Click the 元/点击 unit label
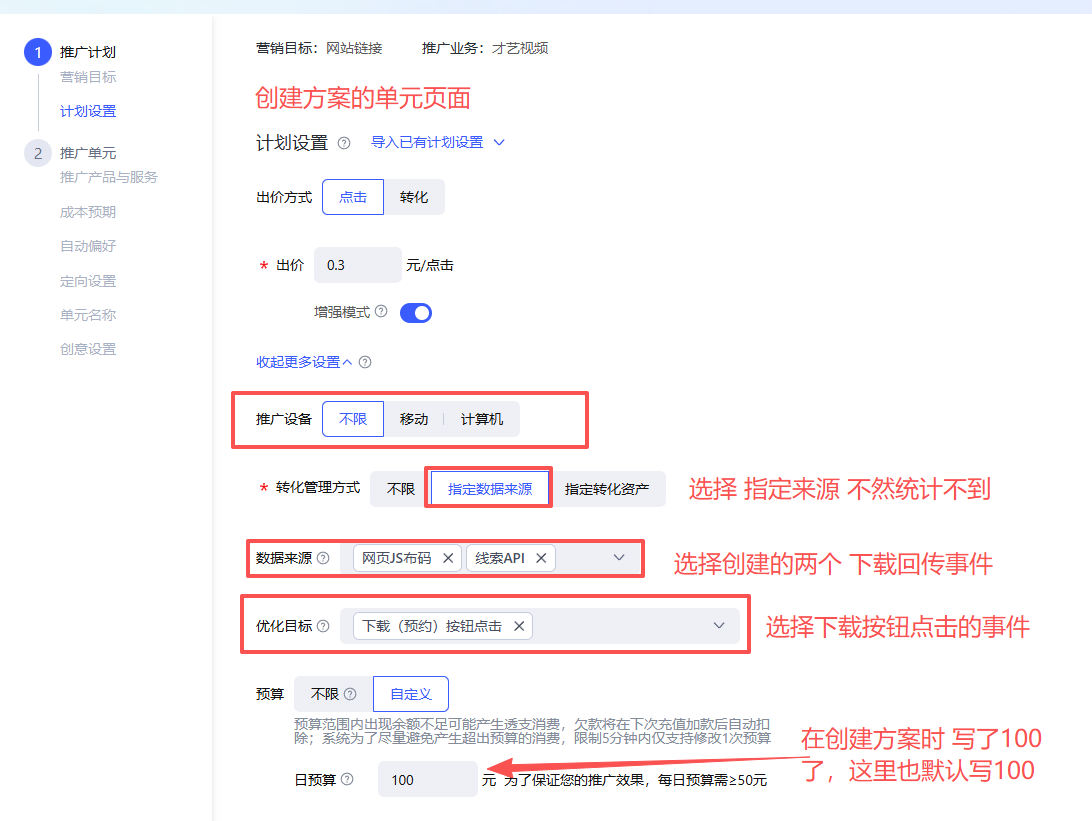Image resolution: width=1092 pixels, height=821 pixels. pos(430,265)
